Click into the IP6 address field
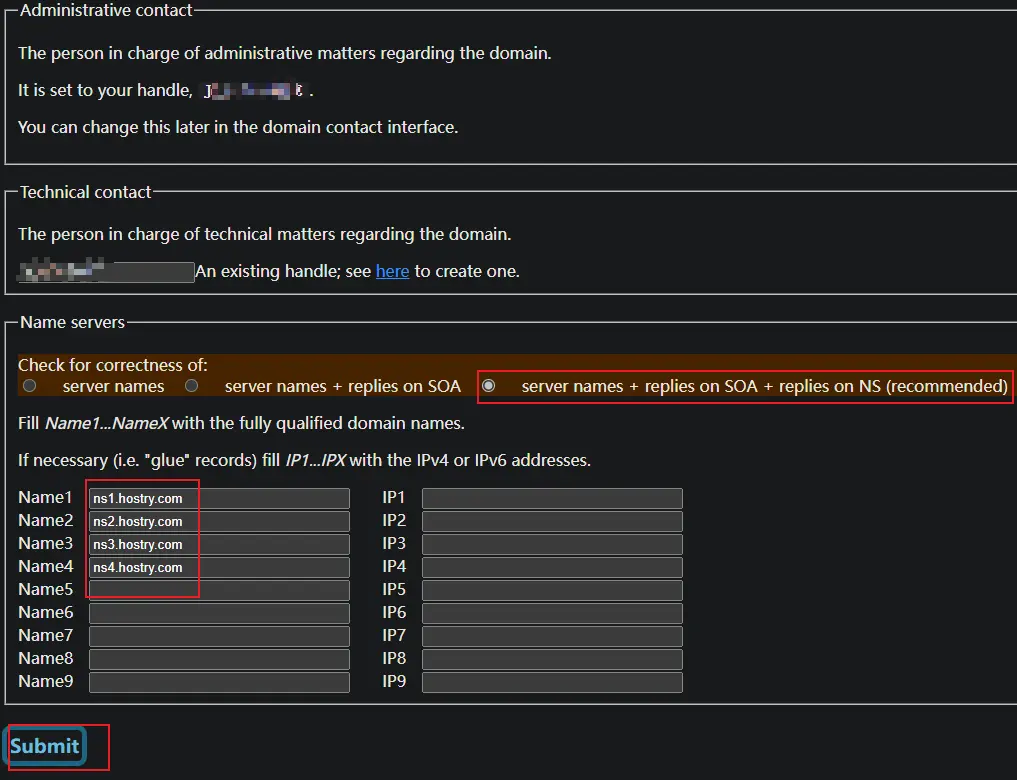Viewport: 1017px width, 780px height. click(552, 613)
